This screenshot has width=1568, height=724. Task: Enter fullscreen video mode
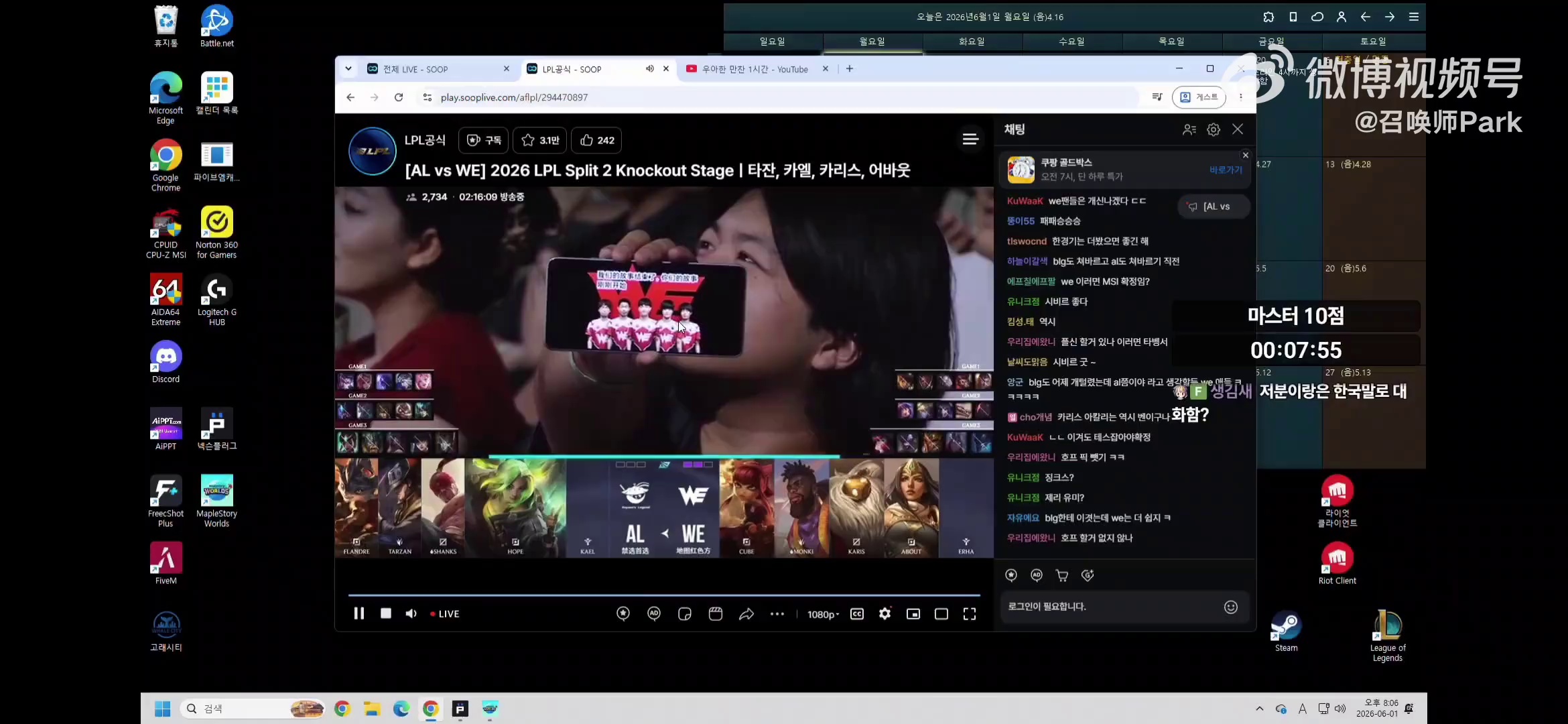click(x=970, y=614)
